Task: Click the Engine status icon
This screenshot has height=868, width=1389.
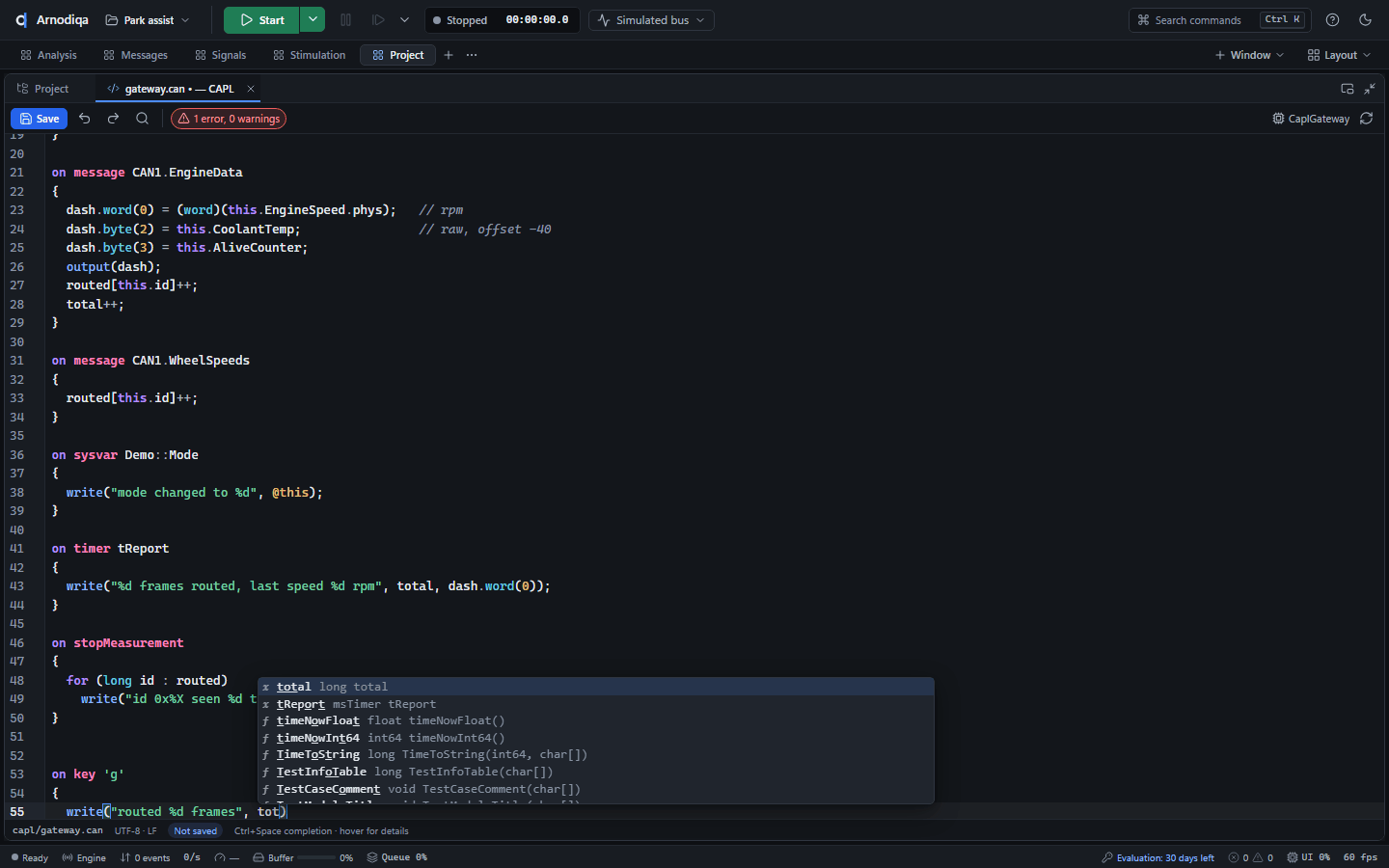Action: point(84,857)
